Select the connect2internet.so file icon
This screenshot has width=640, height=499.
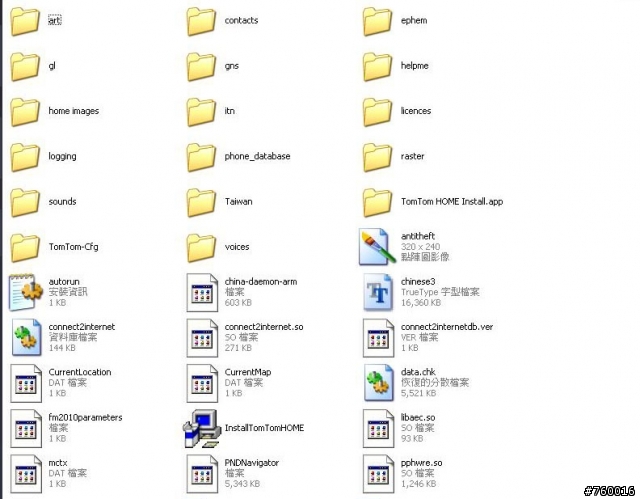[x=202, y=338]
